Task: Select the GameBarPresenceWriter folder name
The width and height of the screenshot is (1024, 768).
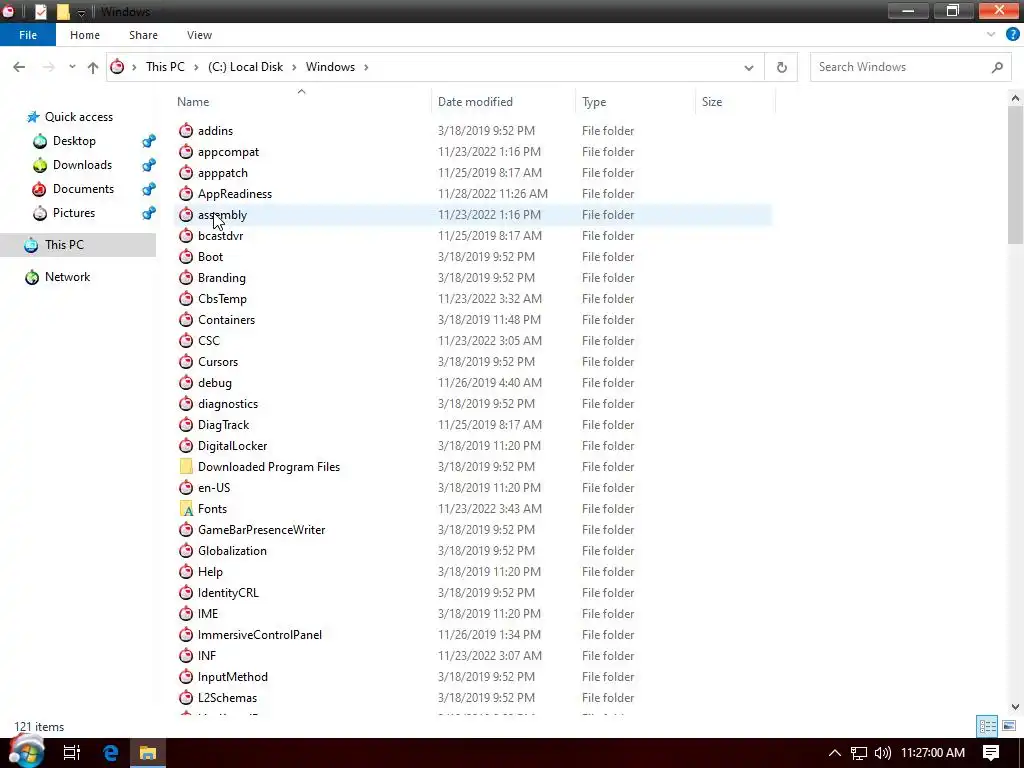Action: 261,530
